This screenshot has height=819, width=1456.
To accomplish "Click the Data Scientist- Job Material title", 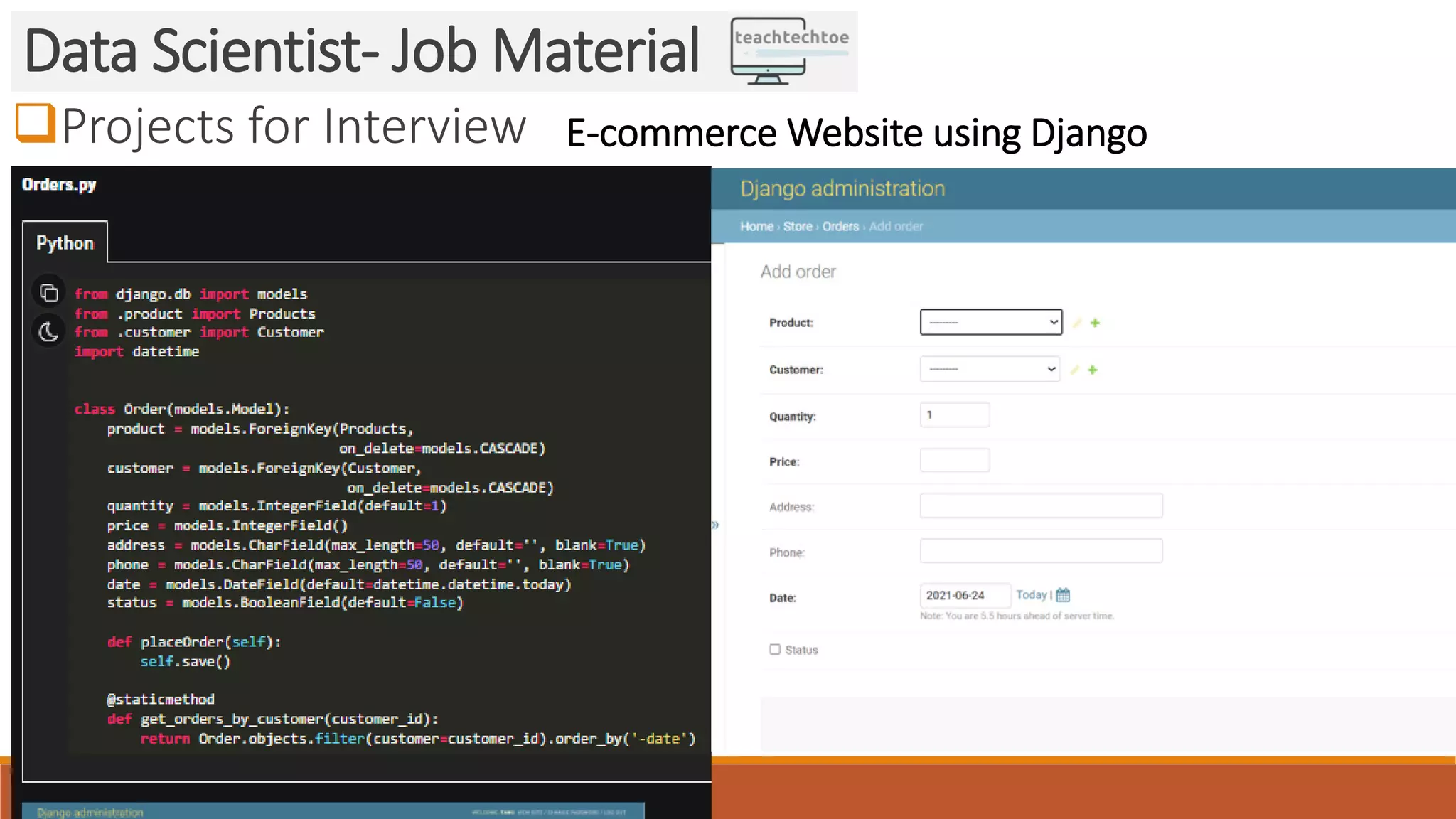I will [x=363, y=50].
